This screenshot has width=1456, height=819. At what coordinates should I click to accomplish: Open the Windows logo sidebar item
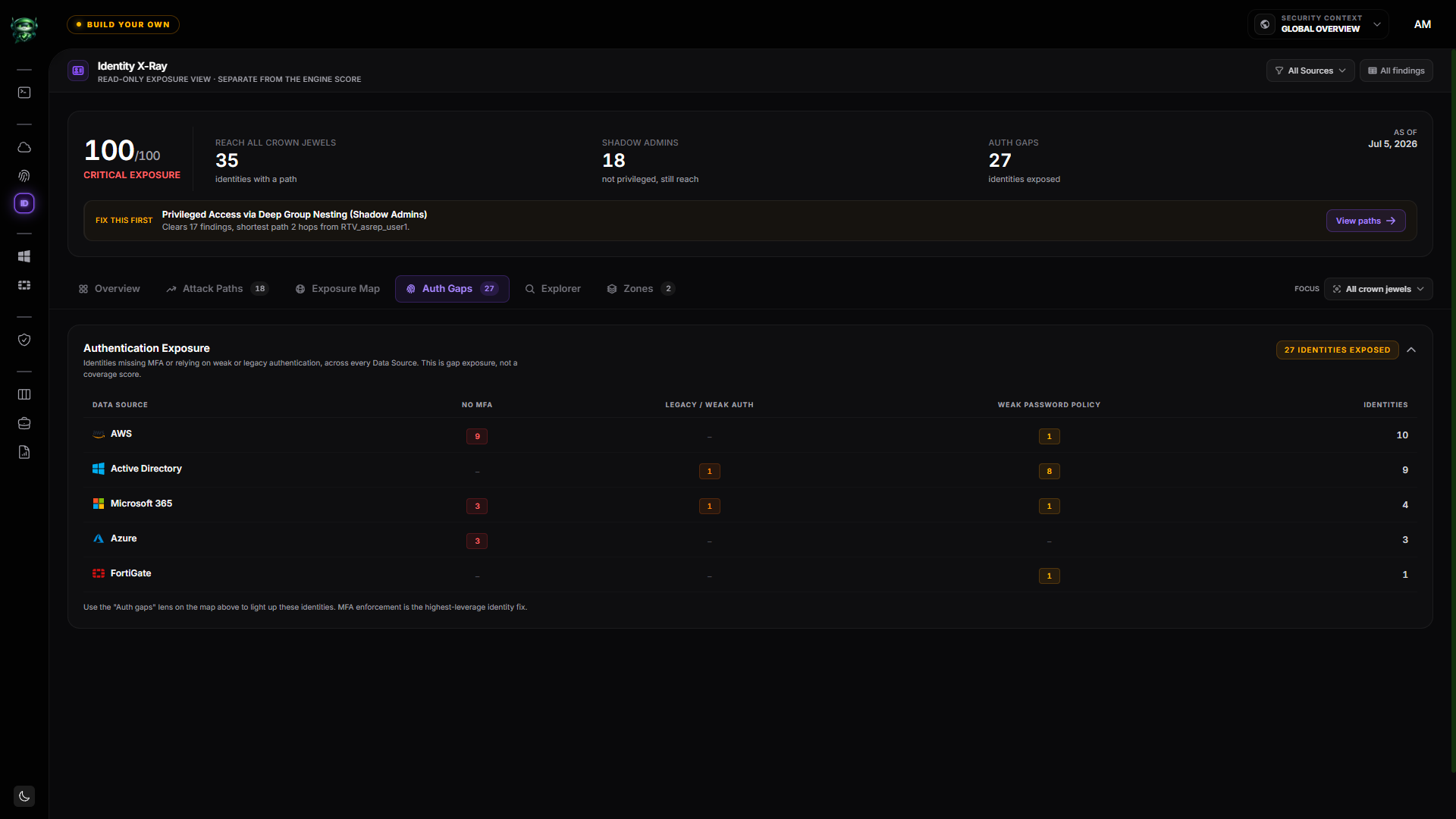point(24,256)
